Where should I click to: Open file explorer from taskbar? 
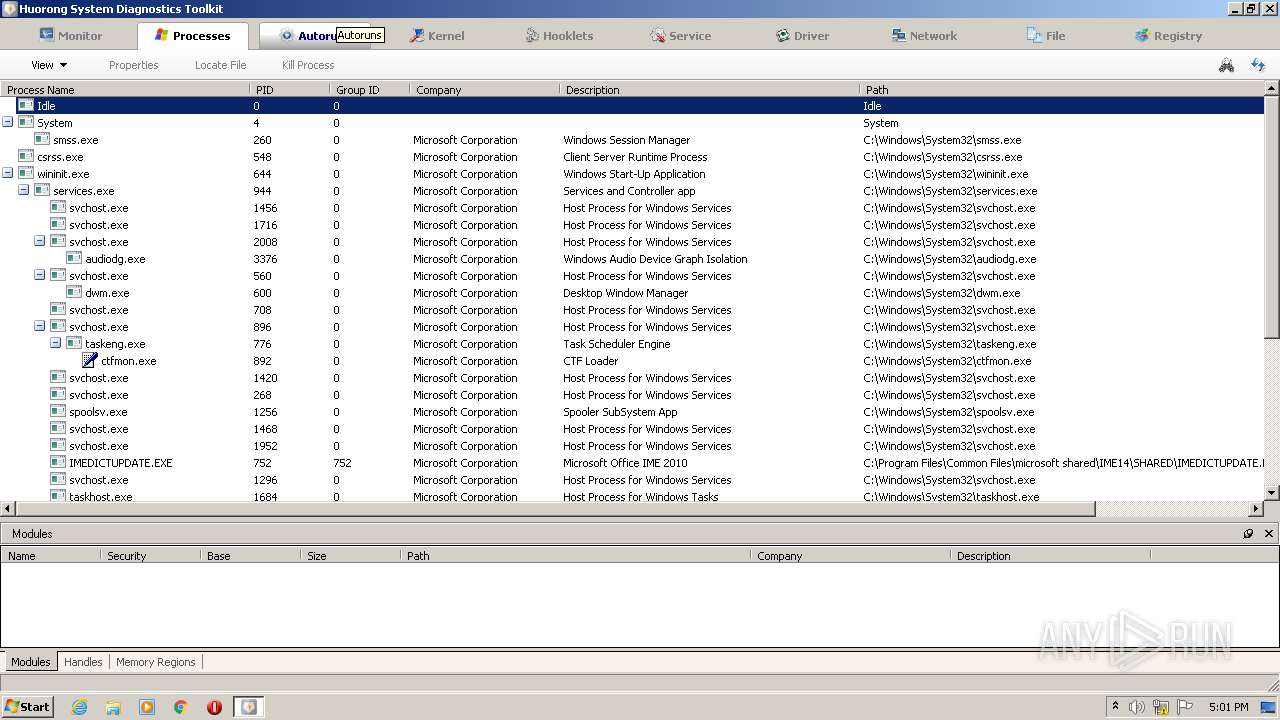tap(113, 707)
